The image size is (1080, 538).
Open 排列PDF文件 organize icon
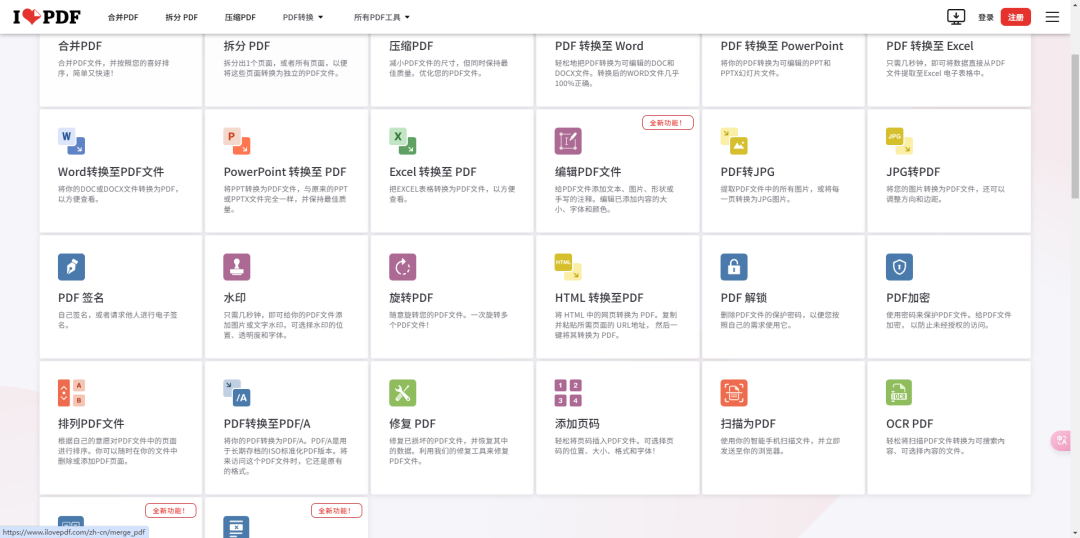tap(71, 393)
